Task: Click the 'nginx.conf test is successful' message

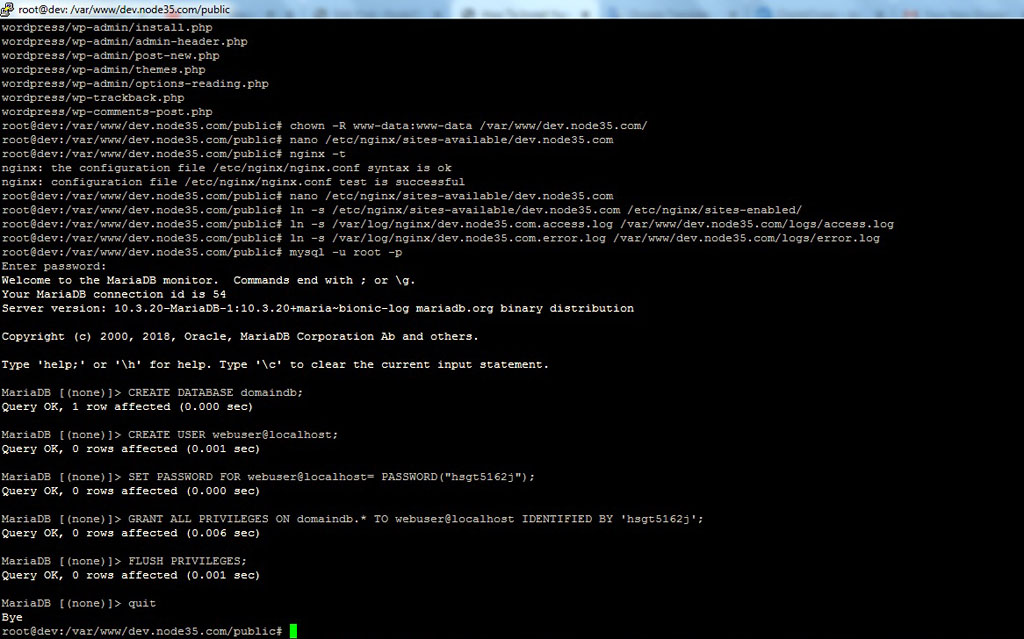Action: click(233, 182)
